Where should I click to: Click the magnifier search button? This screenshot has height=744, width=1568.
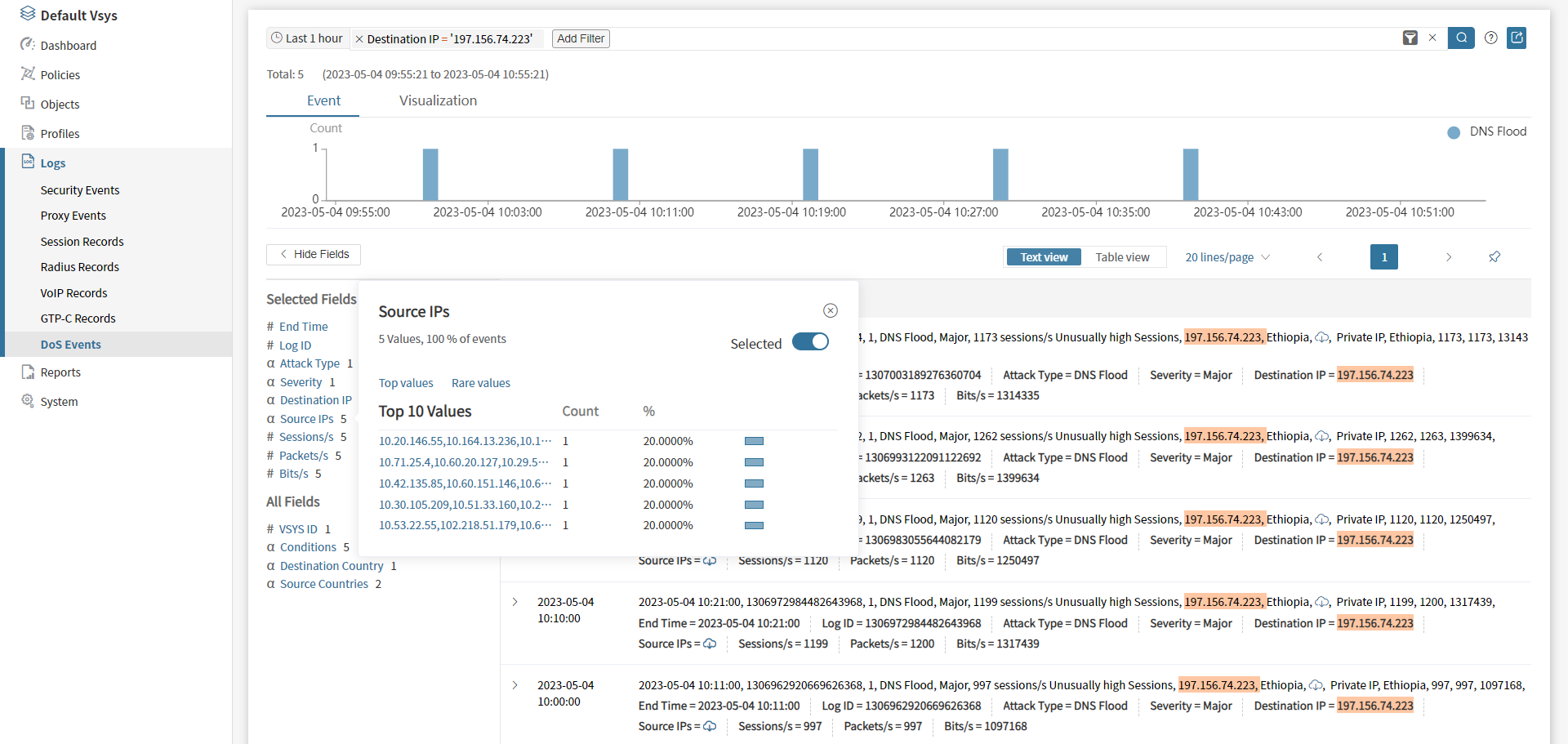pos(1461,38)
